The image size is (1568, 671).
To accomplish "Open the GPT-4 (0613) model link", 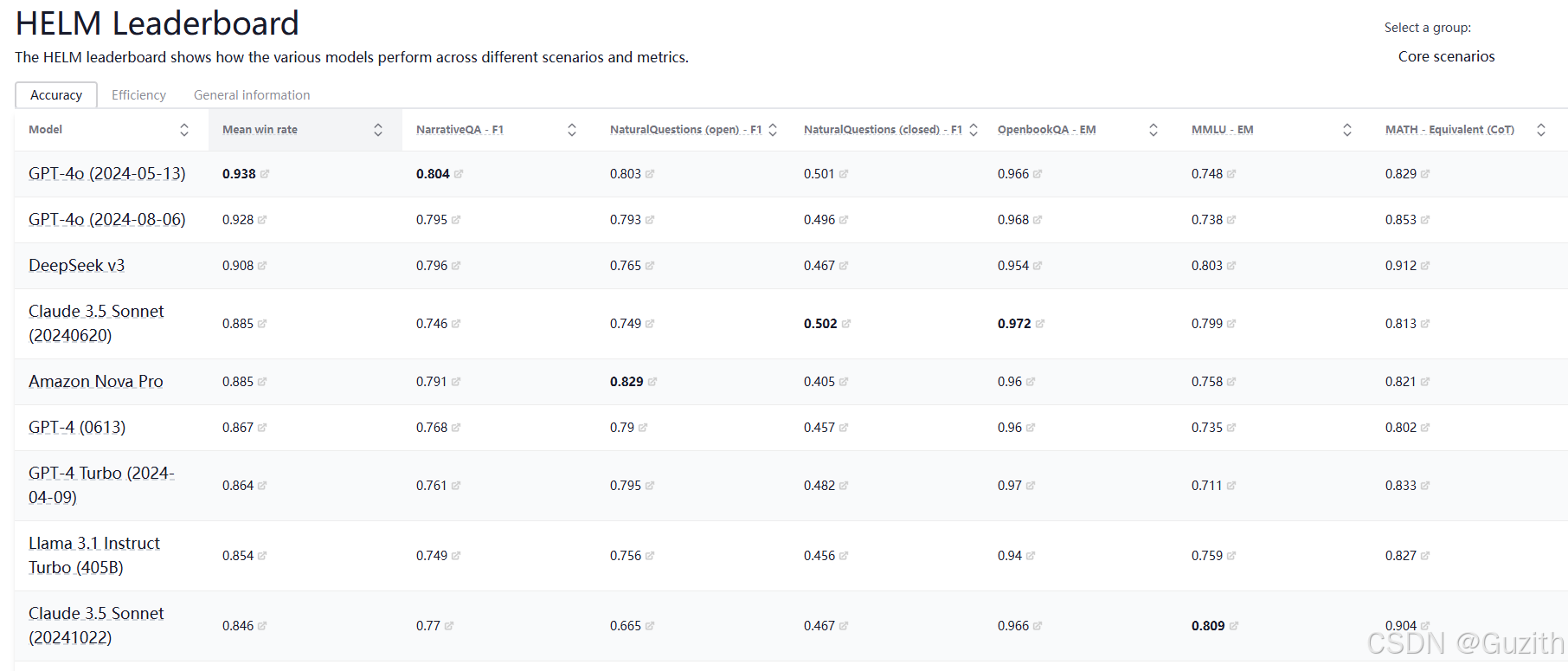I will 77,428.
